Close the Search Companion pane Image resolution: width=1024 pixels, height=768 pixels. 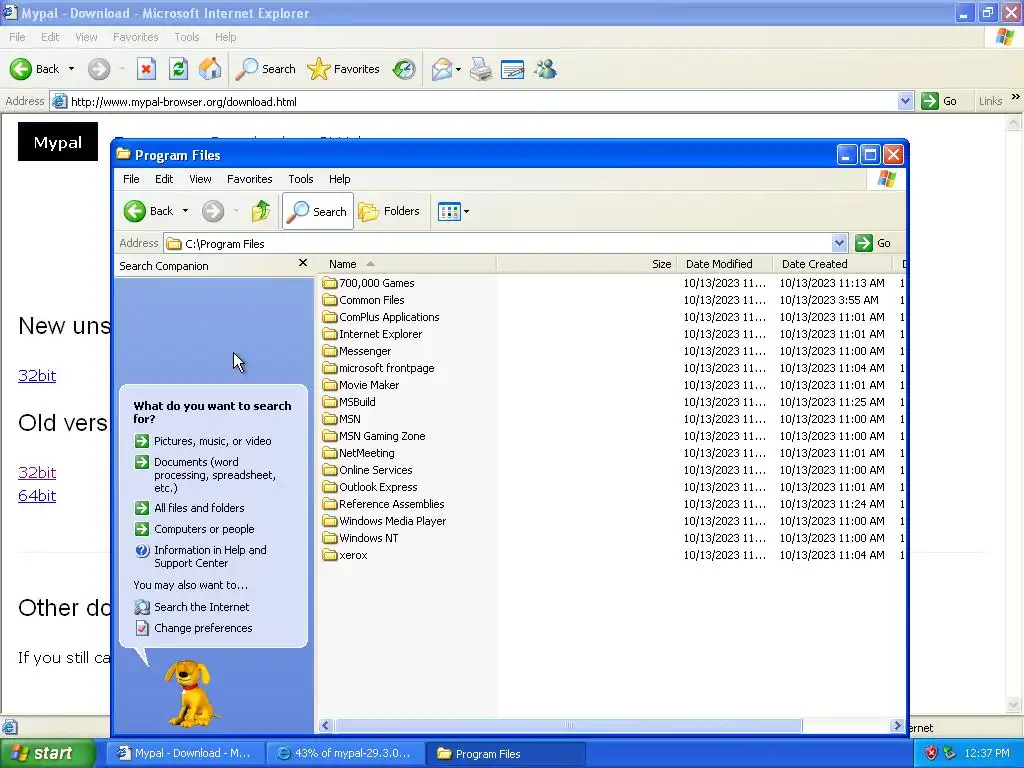click(302, 263)
